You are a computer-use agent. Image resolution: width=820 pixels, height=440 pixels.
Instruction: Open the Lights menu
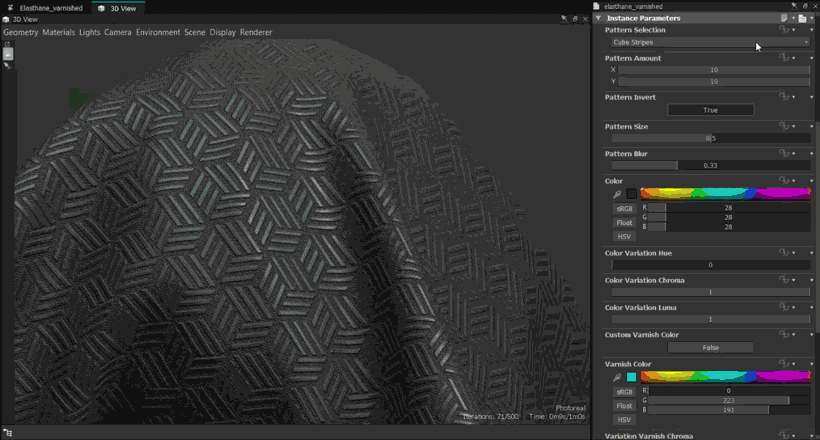tap(89, 32)
